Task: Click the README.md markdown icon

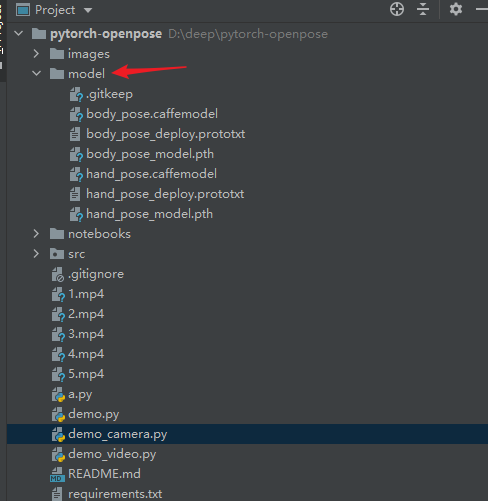Action: point(57,474)
